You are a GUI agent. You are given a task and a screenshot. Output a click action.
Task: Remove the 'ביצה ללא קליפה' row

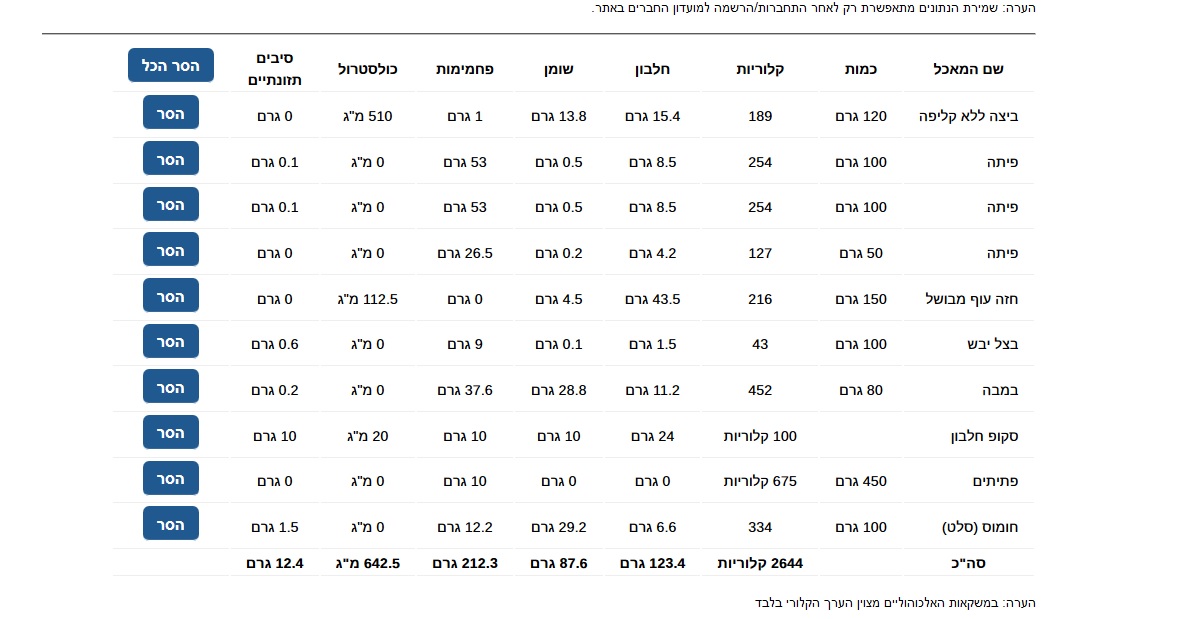point(170,113)
